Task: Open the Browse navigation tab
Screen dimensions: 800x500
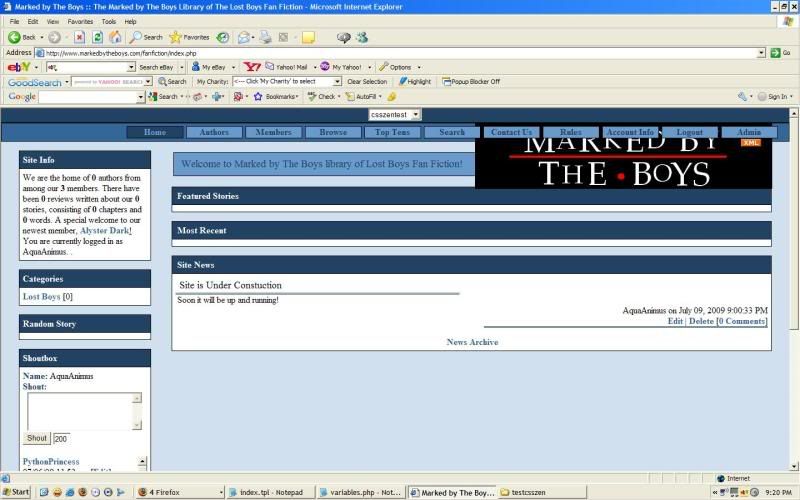Action: pyautogui.click(x=333, y=132)
